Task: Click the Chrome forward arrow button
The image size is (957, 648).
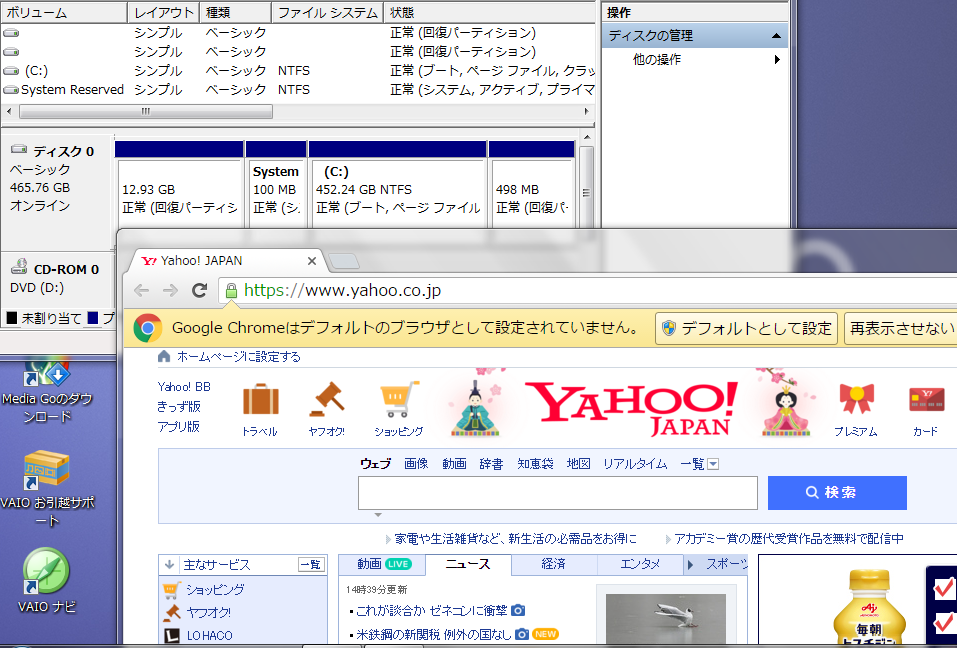Action: (x=170, y=290)
